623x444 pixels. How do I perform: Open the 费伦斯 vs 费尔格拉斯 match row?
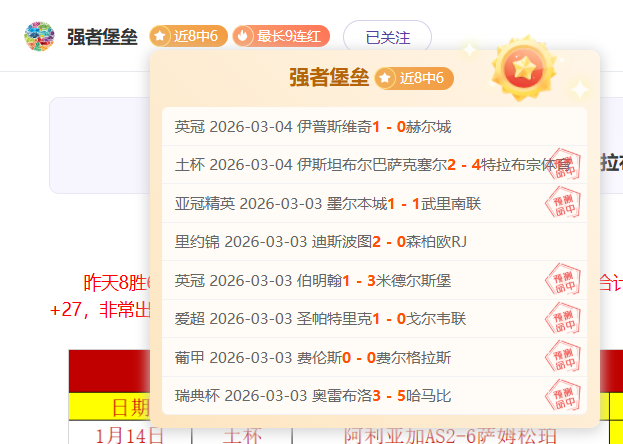pos(312,357)
